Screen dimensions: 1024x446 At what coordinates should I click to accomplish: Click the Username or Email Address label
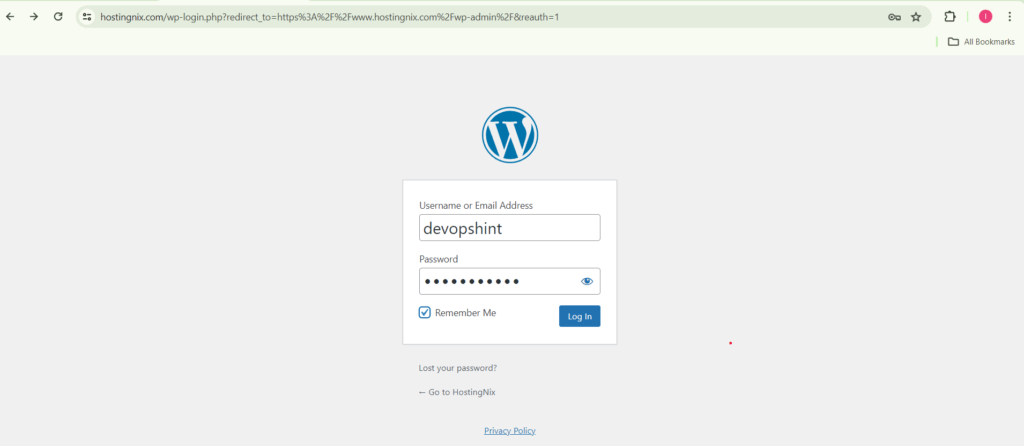coord(476,206)
